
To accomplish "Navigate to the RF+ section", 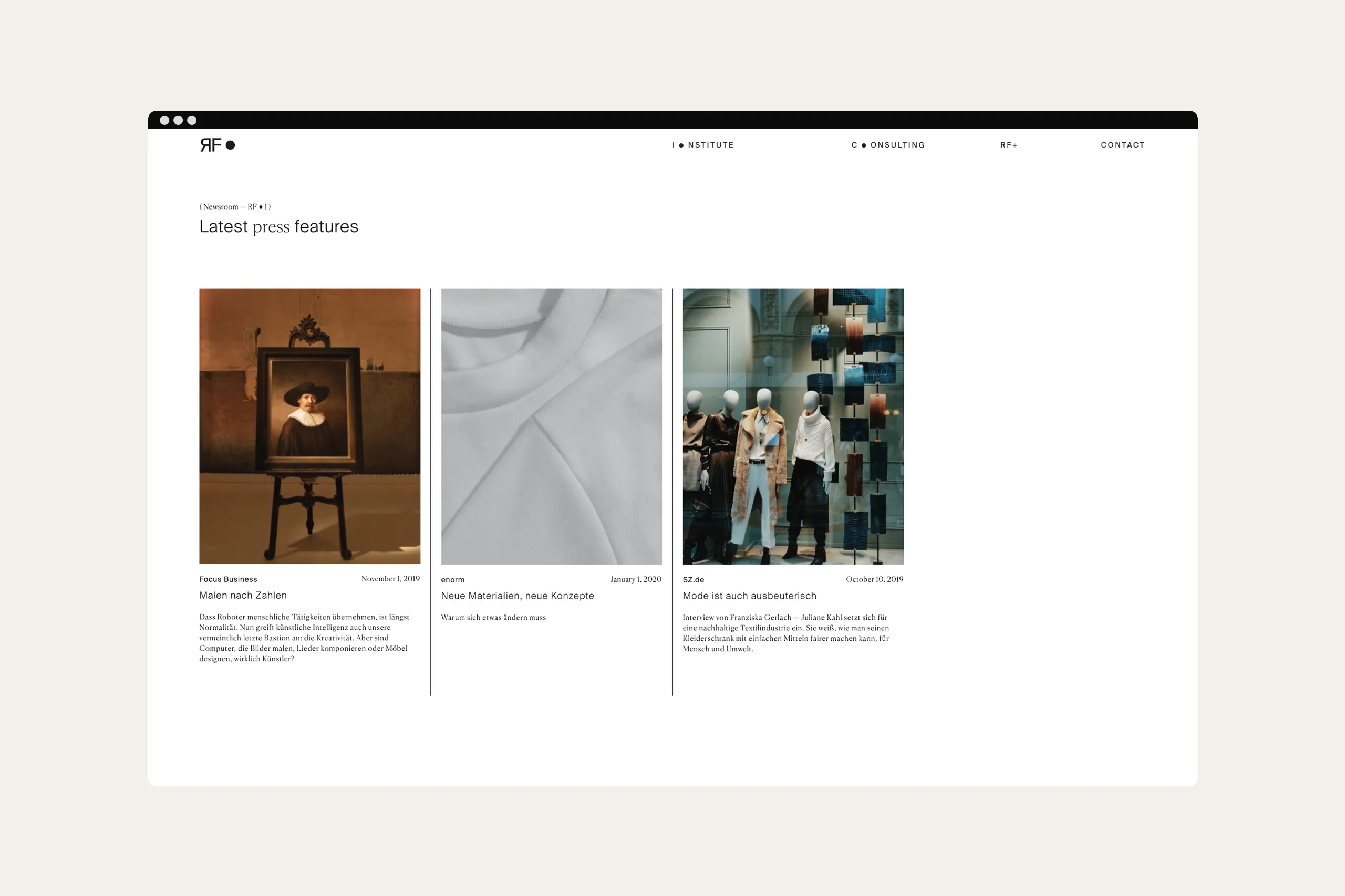I will click(x=1009, y=145).
